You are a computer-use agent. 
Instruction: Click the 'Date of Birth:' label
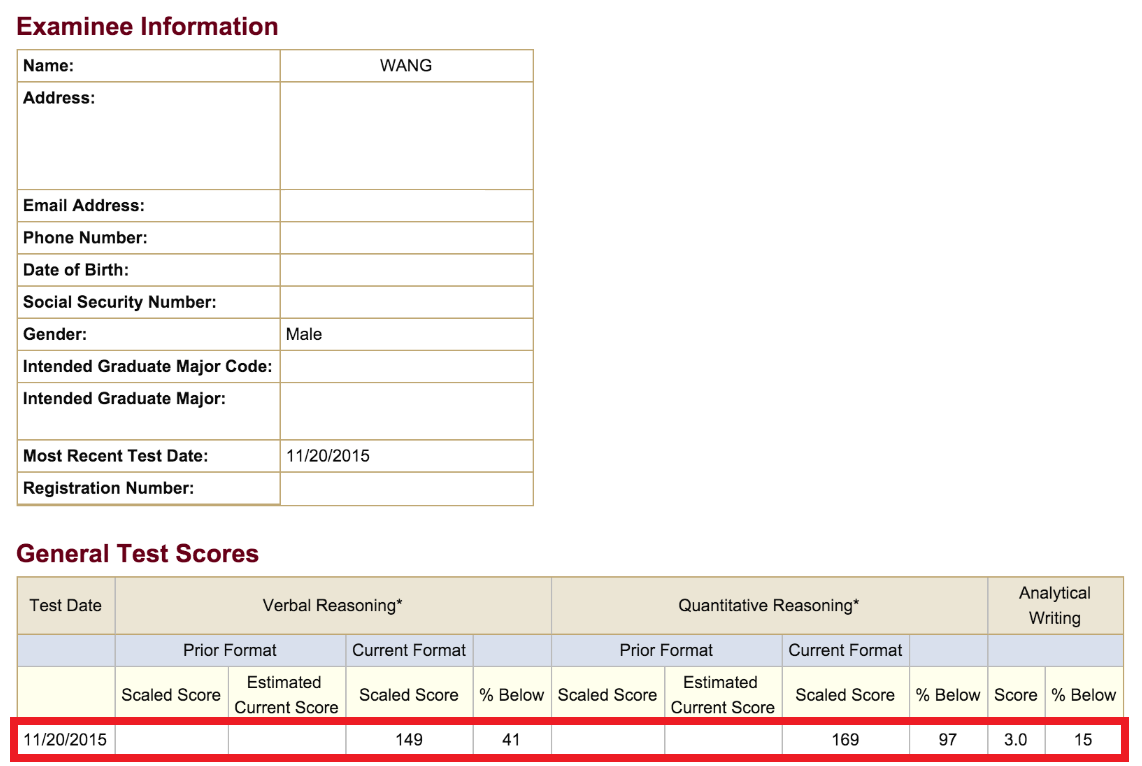point(76,269)
